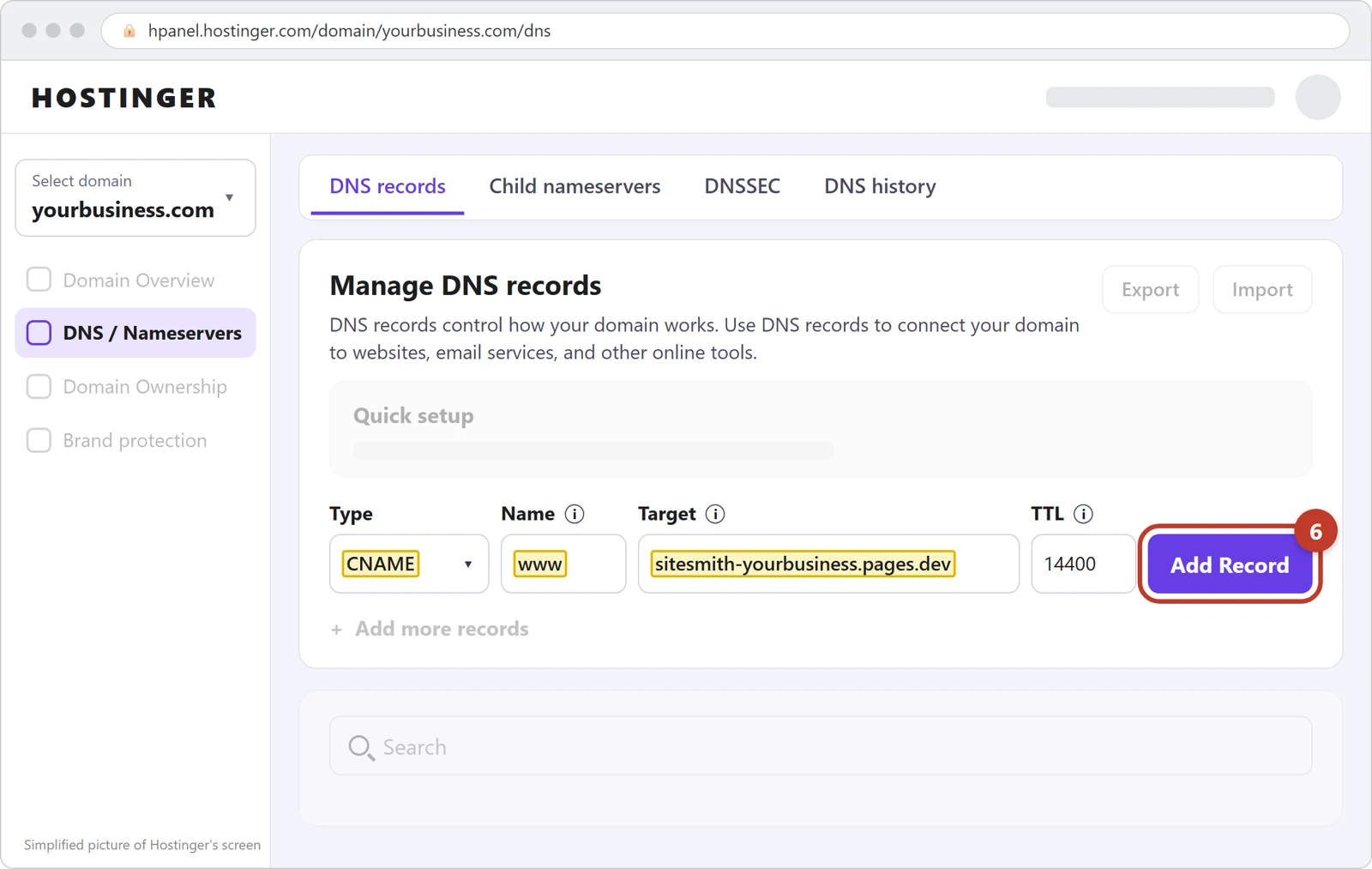Select Brand protection in the sidebar
Viewport: 1372px width, 869px height.
135,441
